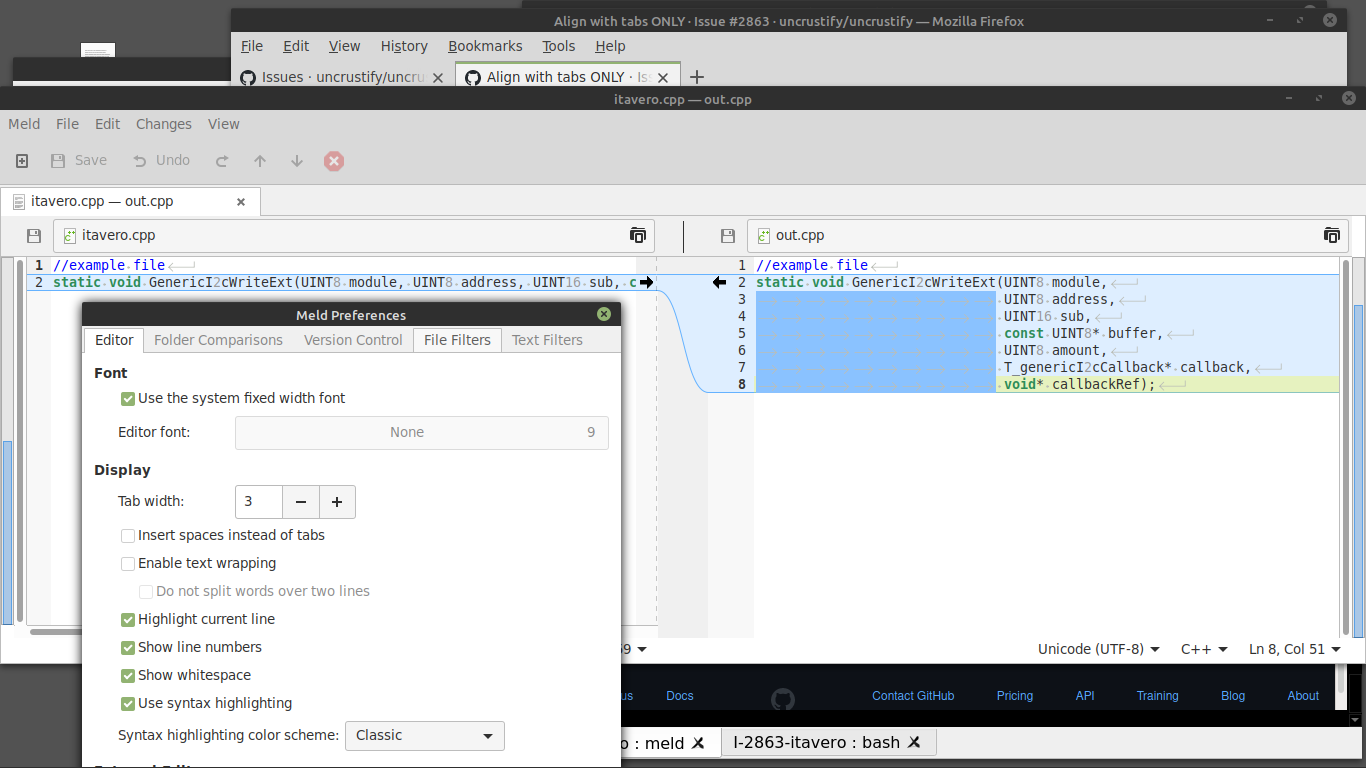Enable Insert spaces instead of tabs

pyautogui.click(x=128, y=535)
